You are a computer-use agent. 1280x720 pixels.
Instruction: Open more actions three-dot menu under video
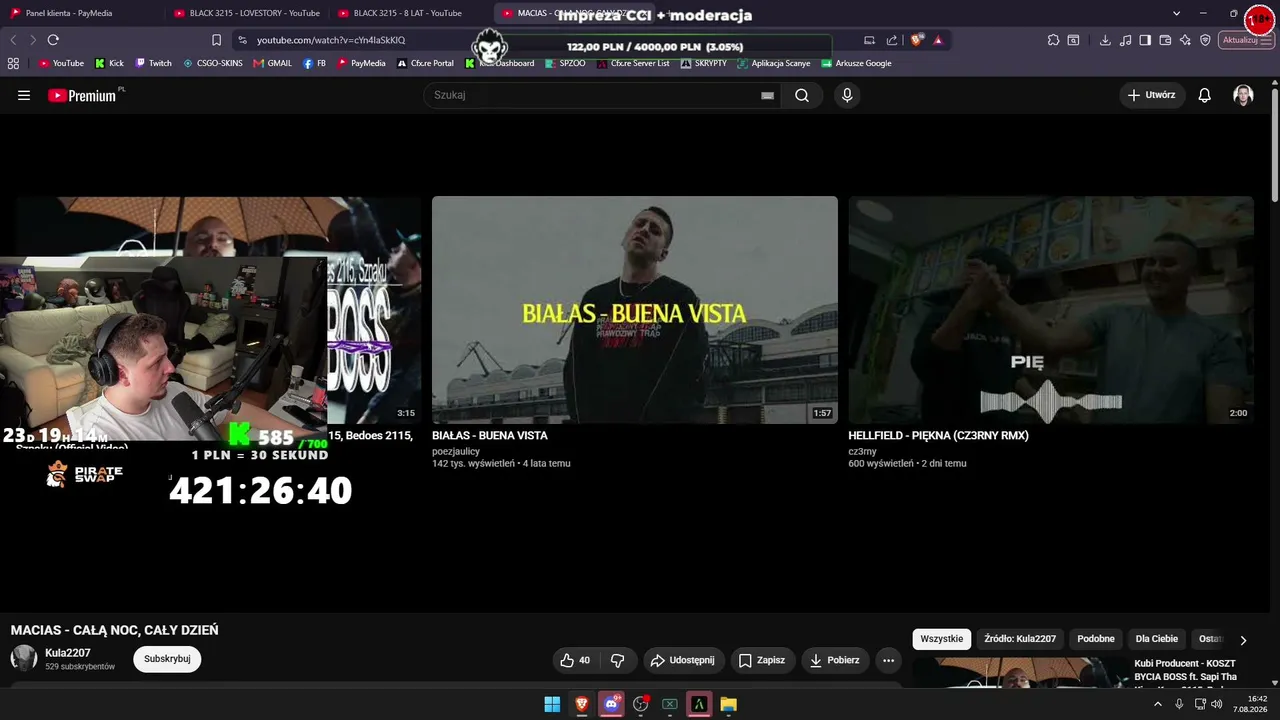click(x=888, y=660)
